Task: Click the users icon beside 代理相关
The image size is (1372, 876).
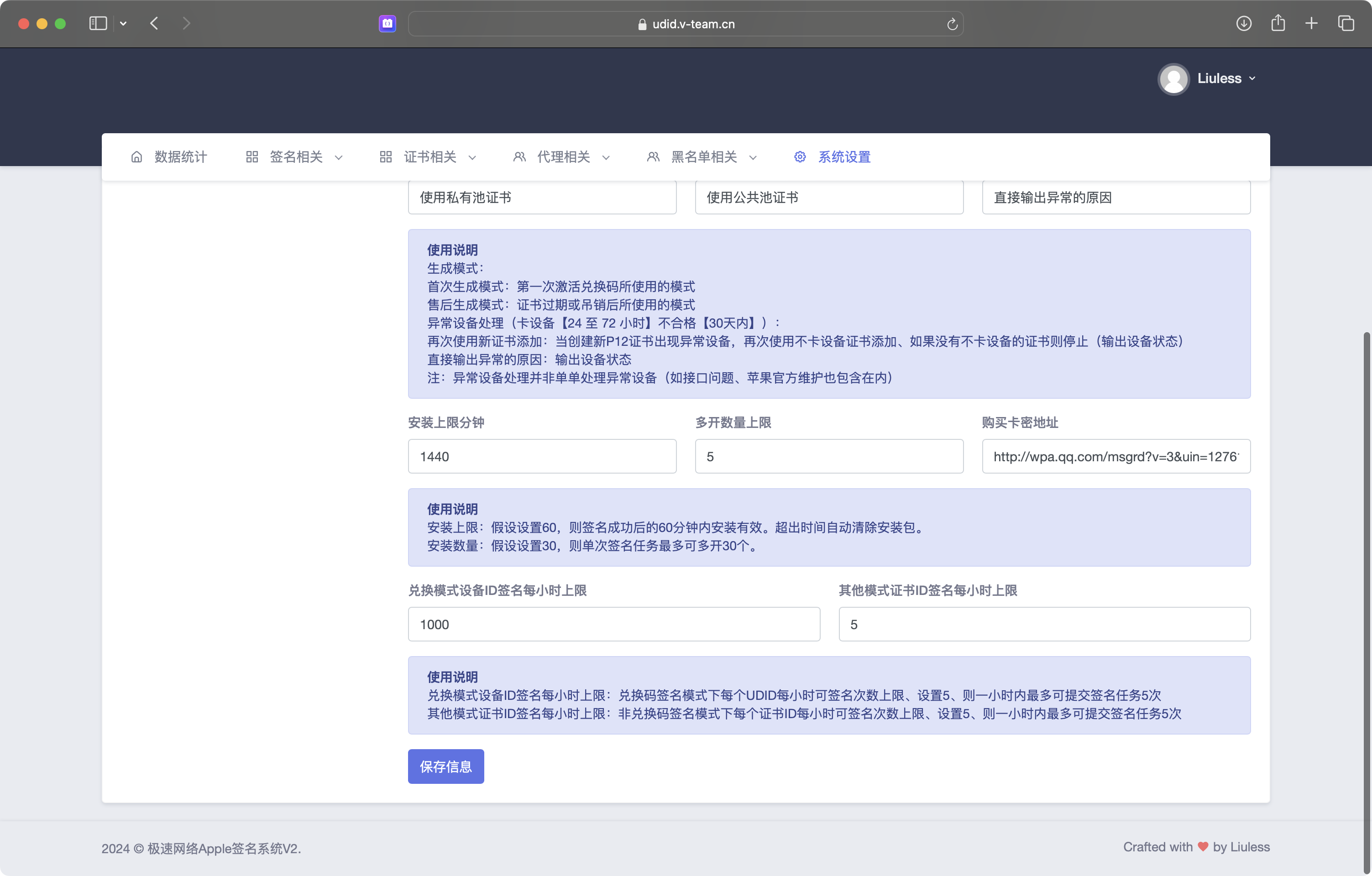Action: 519,156
